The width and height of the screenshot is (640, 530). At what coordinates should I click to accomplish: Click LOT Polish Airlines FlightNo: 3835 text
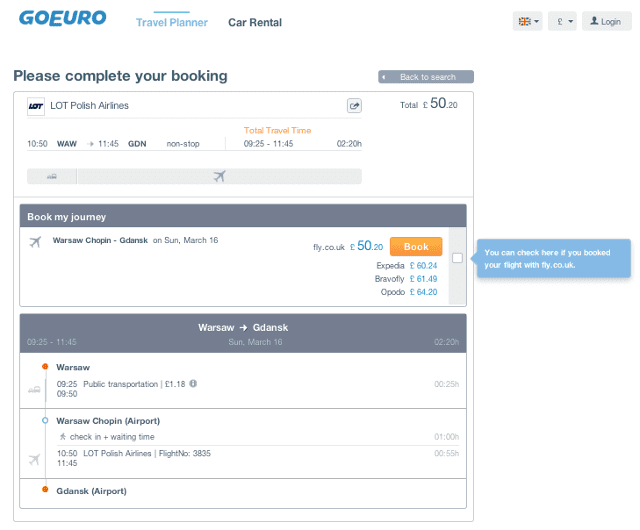147,453
